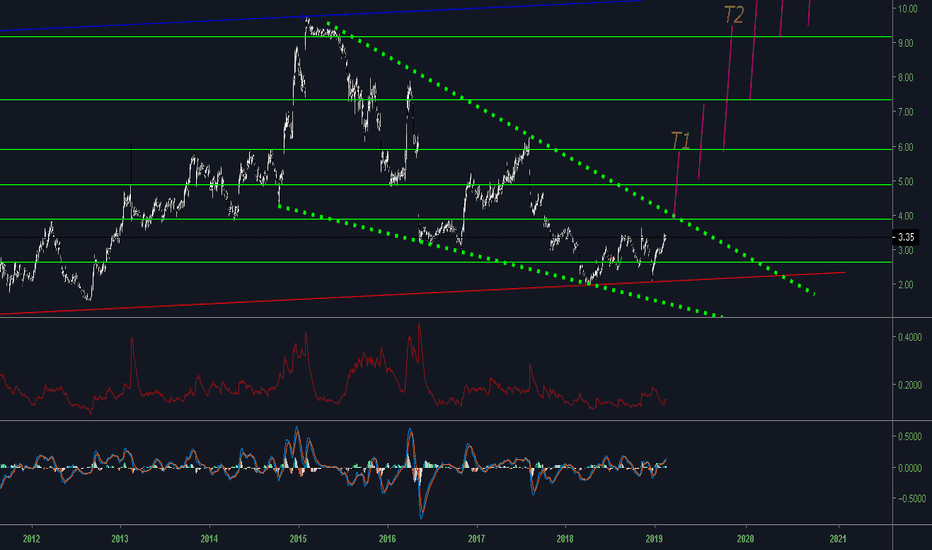Click the 5.00 price axis label
Image resolution: width=932 pixels, height=550 pixels.
(906, 182)
